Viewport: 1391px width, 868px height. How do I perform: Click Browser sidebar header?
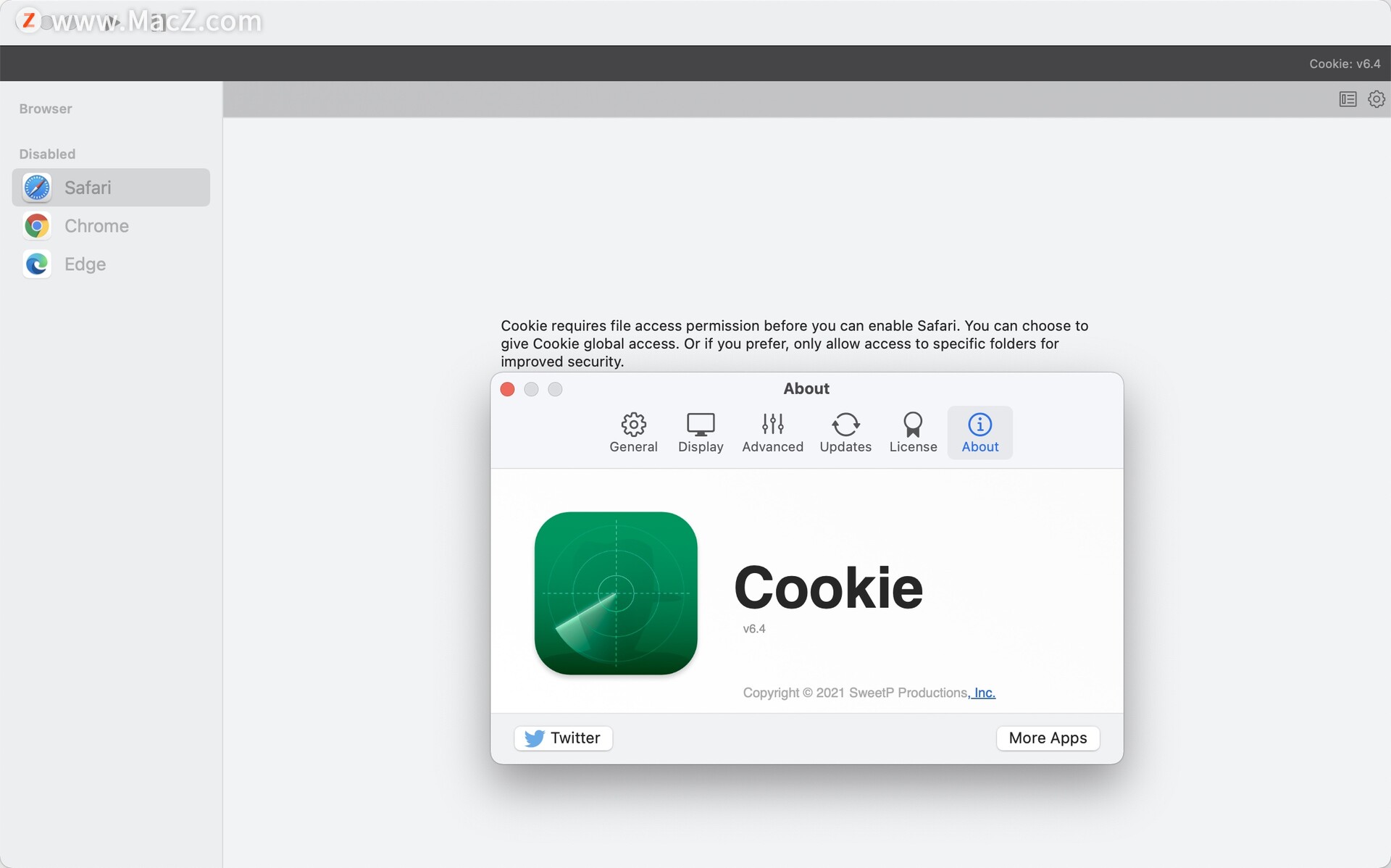45,108
